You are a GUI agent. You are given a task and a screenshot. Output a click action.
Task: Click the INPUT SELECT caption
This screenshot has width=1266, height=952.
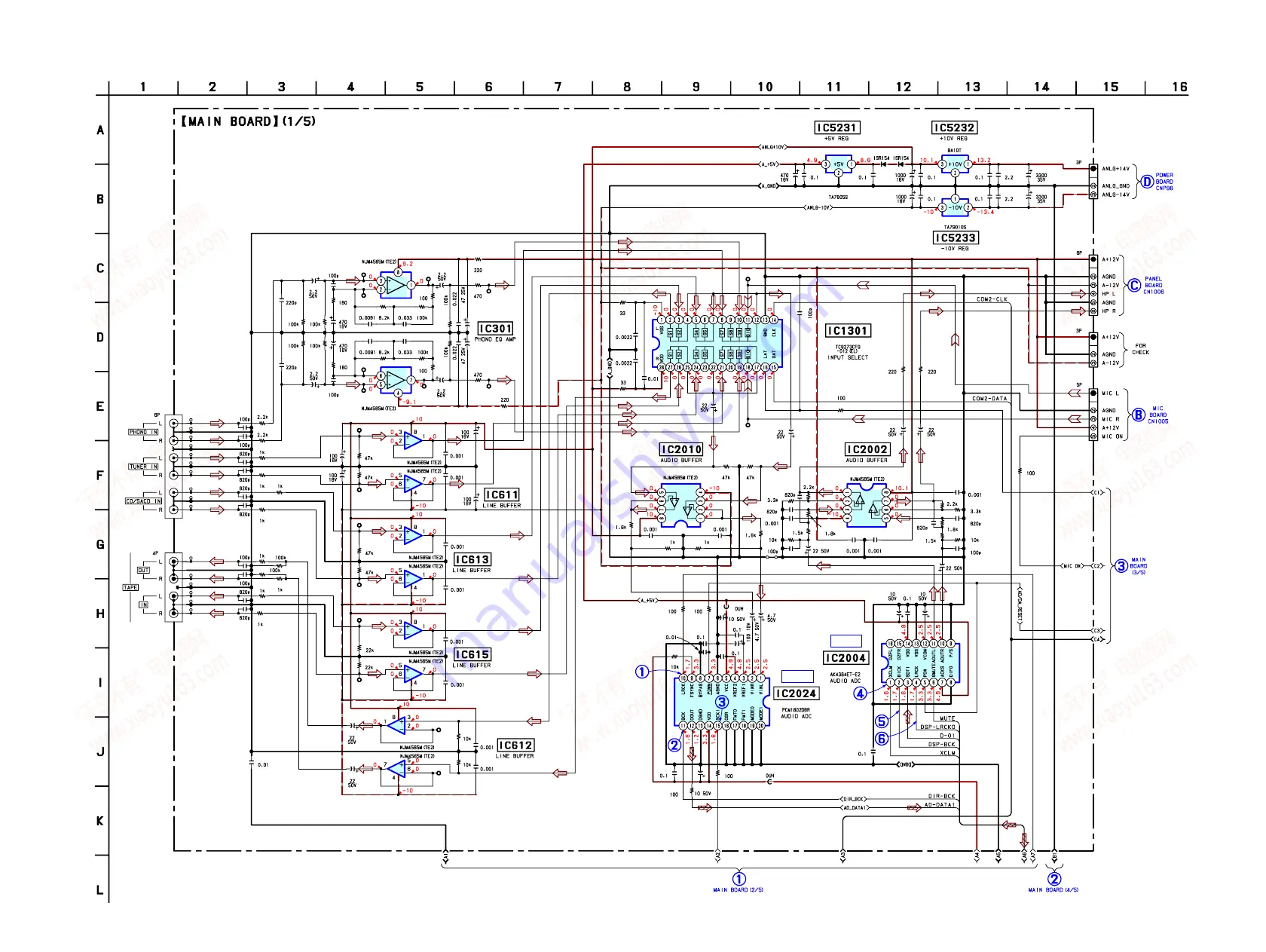848,358
